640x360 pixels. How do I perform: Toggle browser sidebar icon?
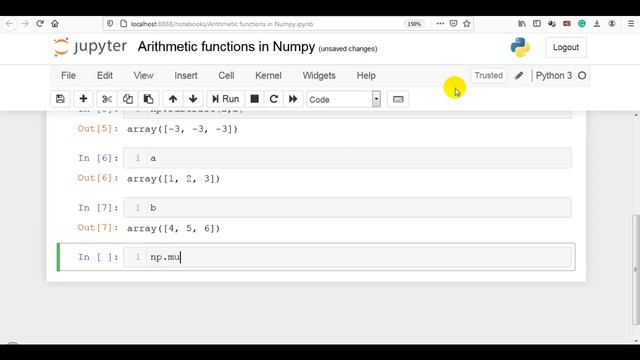pyautogui.click(x=537, y=24)
